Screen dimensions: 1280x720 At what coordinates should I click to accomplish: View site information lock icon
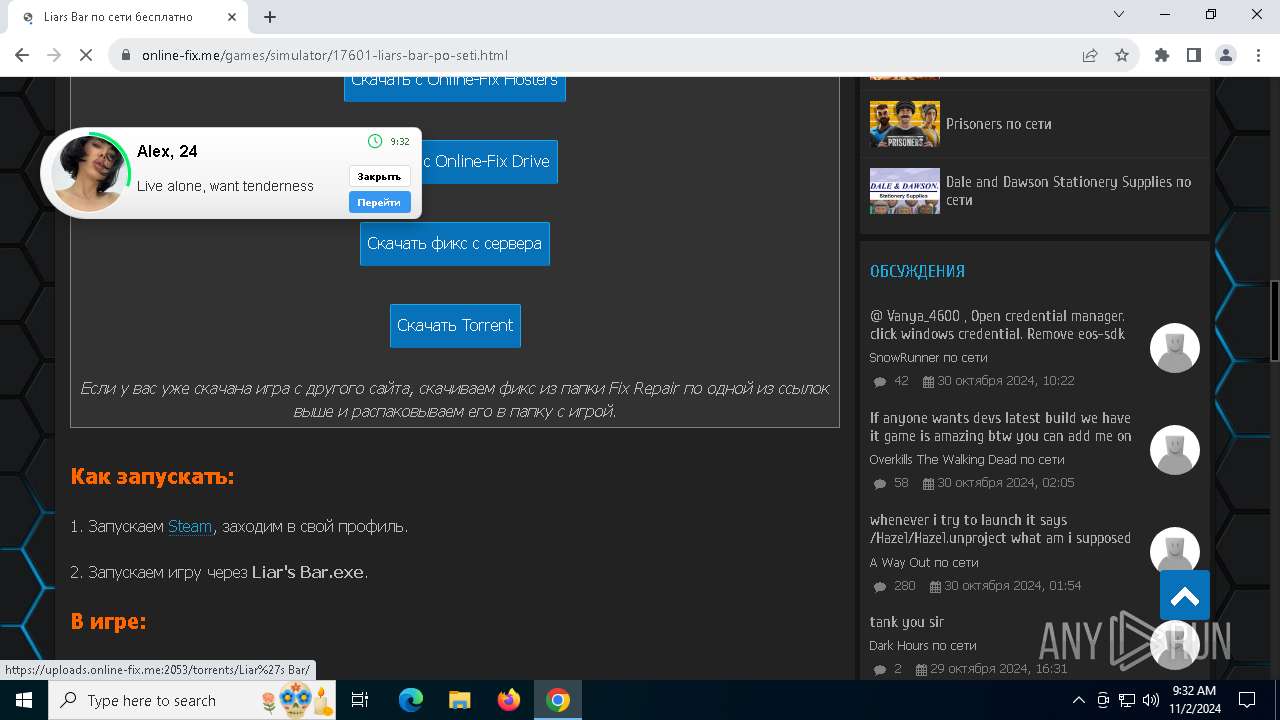click(x=126, y=55)
